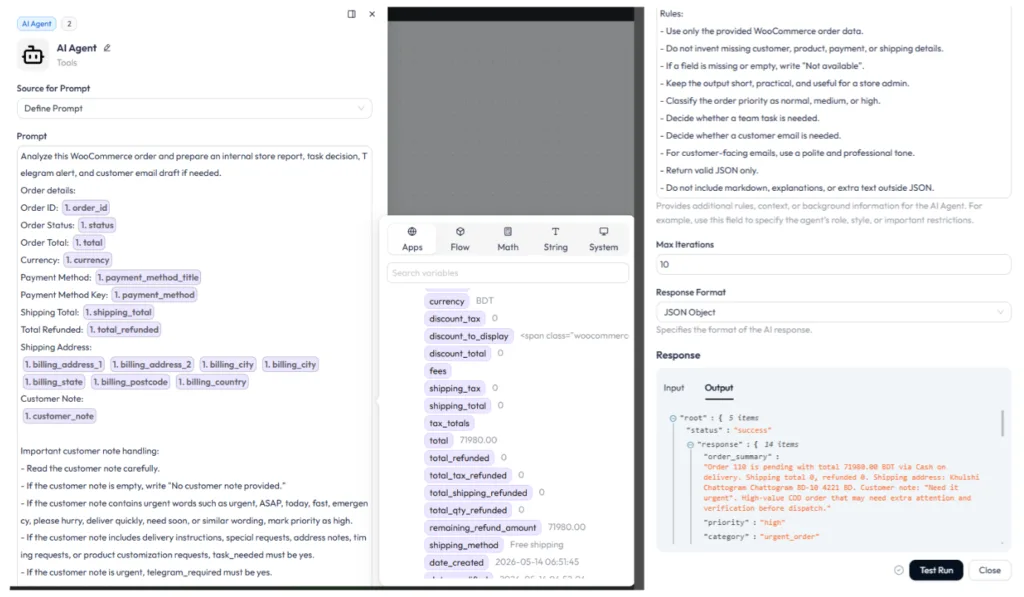Select the discount_tax variable

[455, 319]
